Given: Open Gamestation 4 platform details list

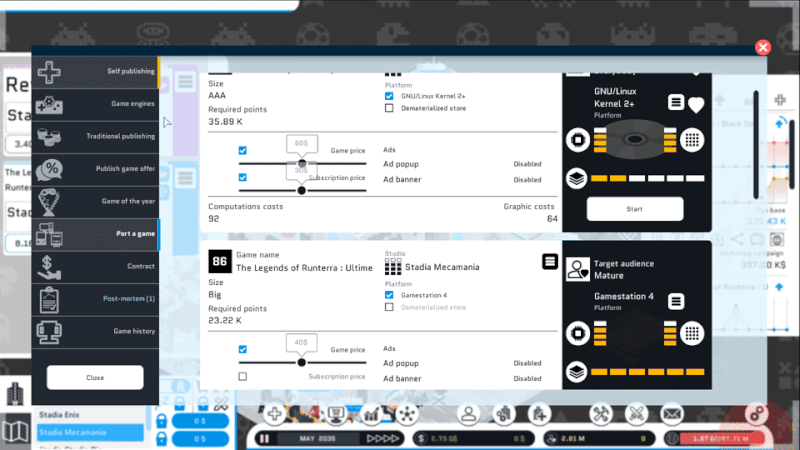Looking at the screenshot, I should (676, 302).
